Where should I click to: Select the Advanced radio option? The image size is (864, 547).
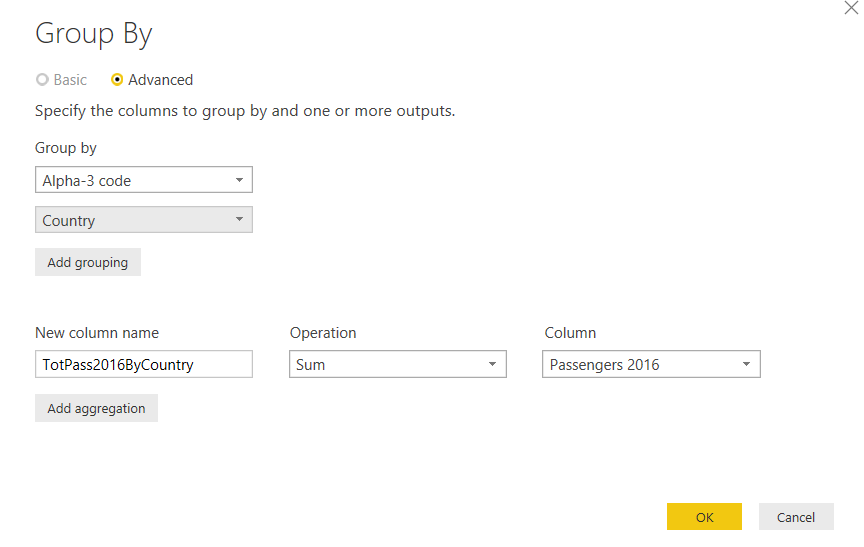[118, 80]
